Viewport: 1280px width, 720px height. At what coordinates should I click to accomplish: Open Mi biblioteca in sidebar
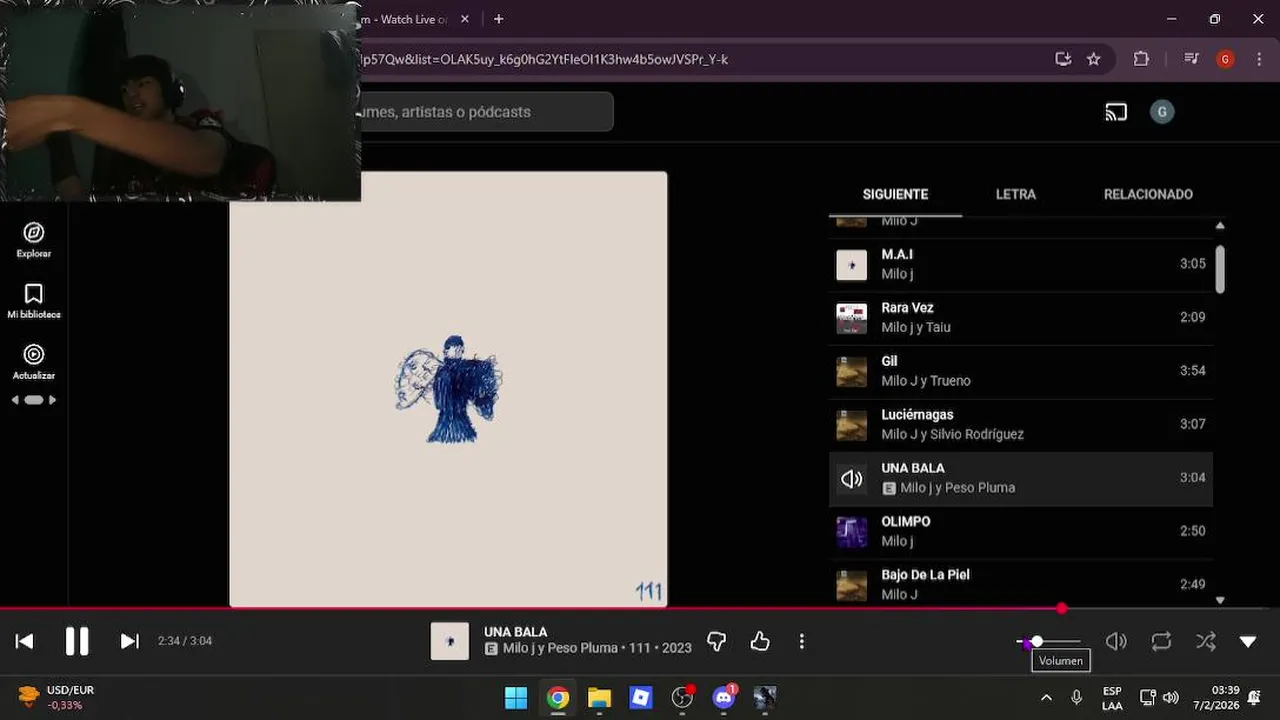coord(33,302)
